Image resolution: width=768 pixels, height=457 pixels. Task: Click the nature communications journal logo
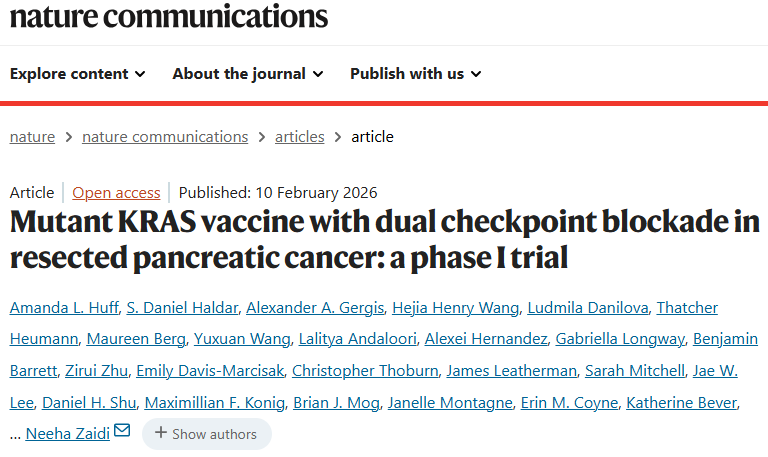click(169, 16)
